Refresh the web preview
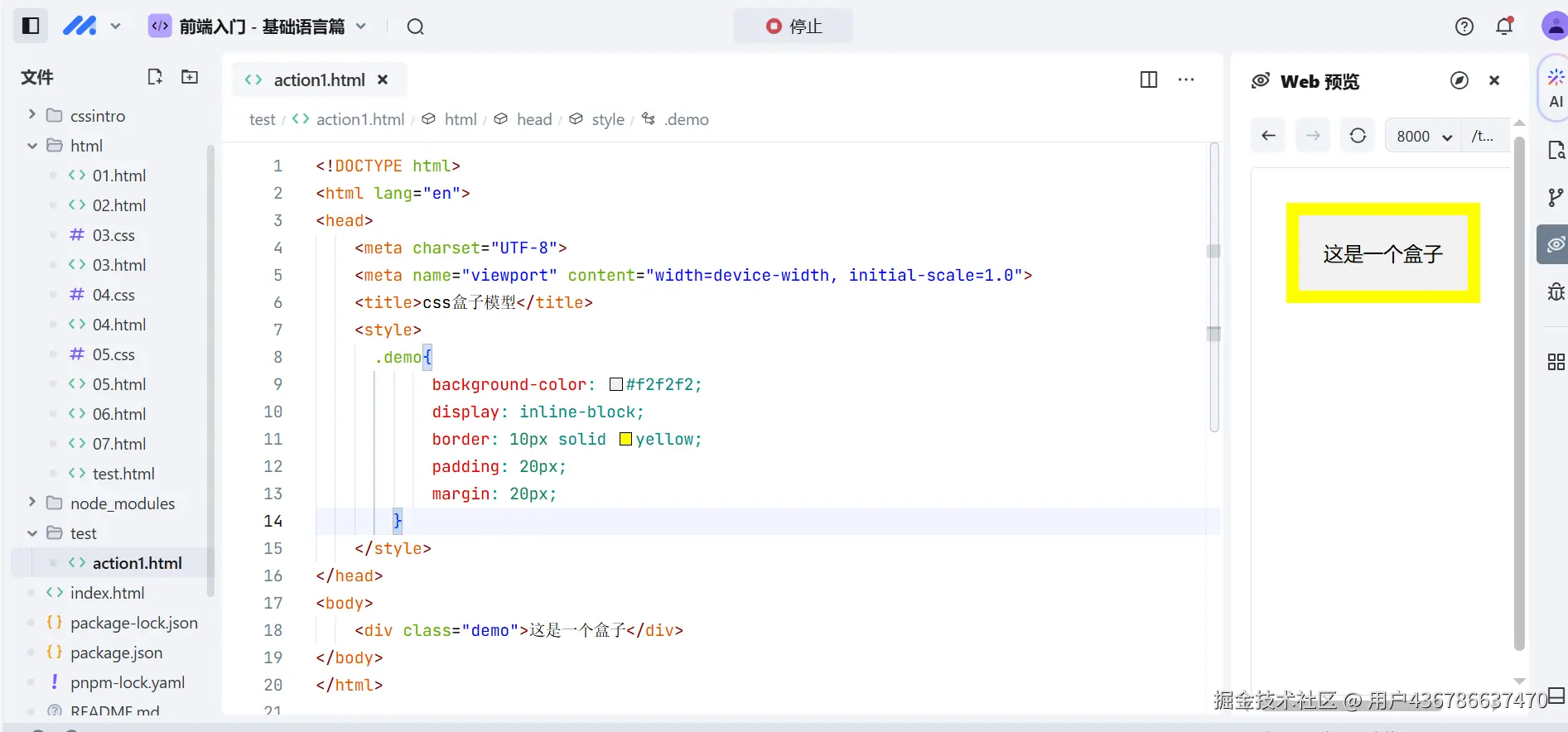This screenshot has width=1568, height=732. pyautogui.click(x=1358, y=136)
